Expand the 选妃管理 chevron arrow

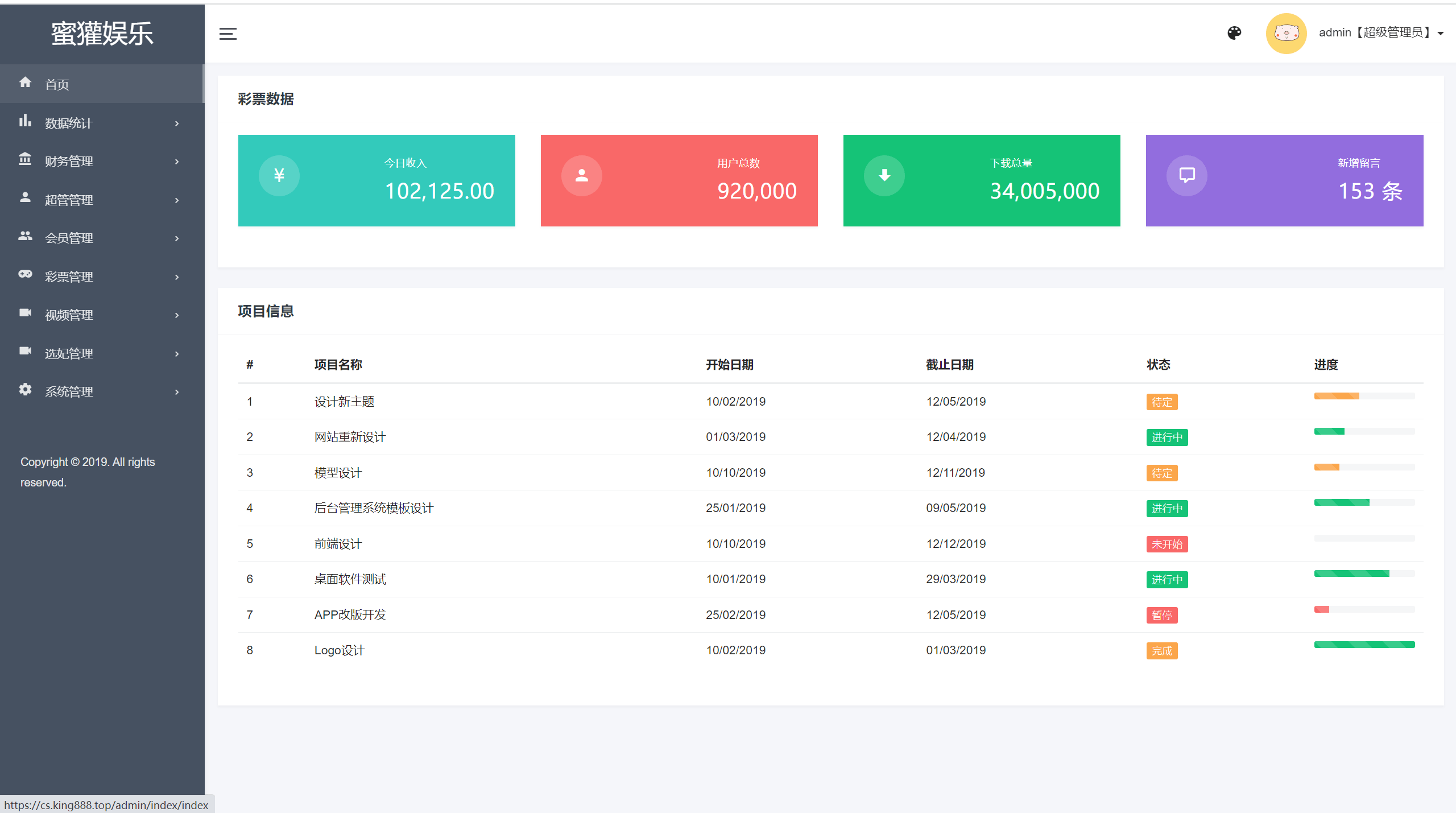click(x=177, y=354)
